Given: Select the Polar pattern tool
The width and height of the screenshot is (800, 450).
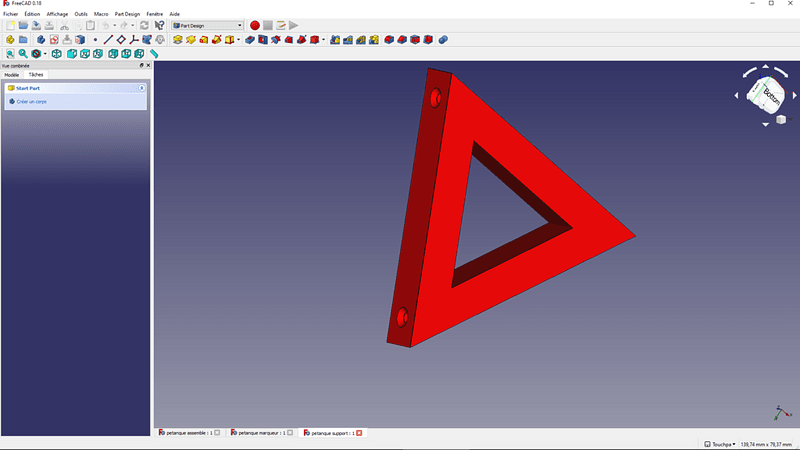Looking at the screenshot, I should click(x=361, y=40).
